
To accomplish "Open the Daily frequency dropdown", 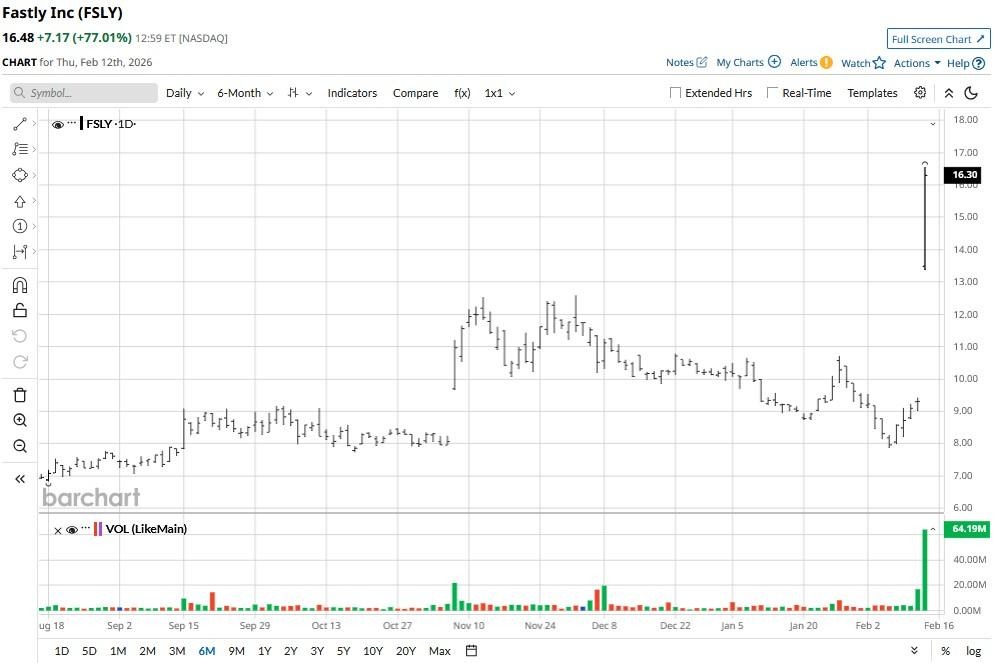I will (x=184, y=93).
